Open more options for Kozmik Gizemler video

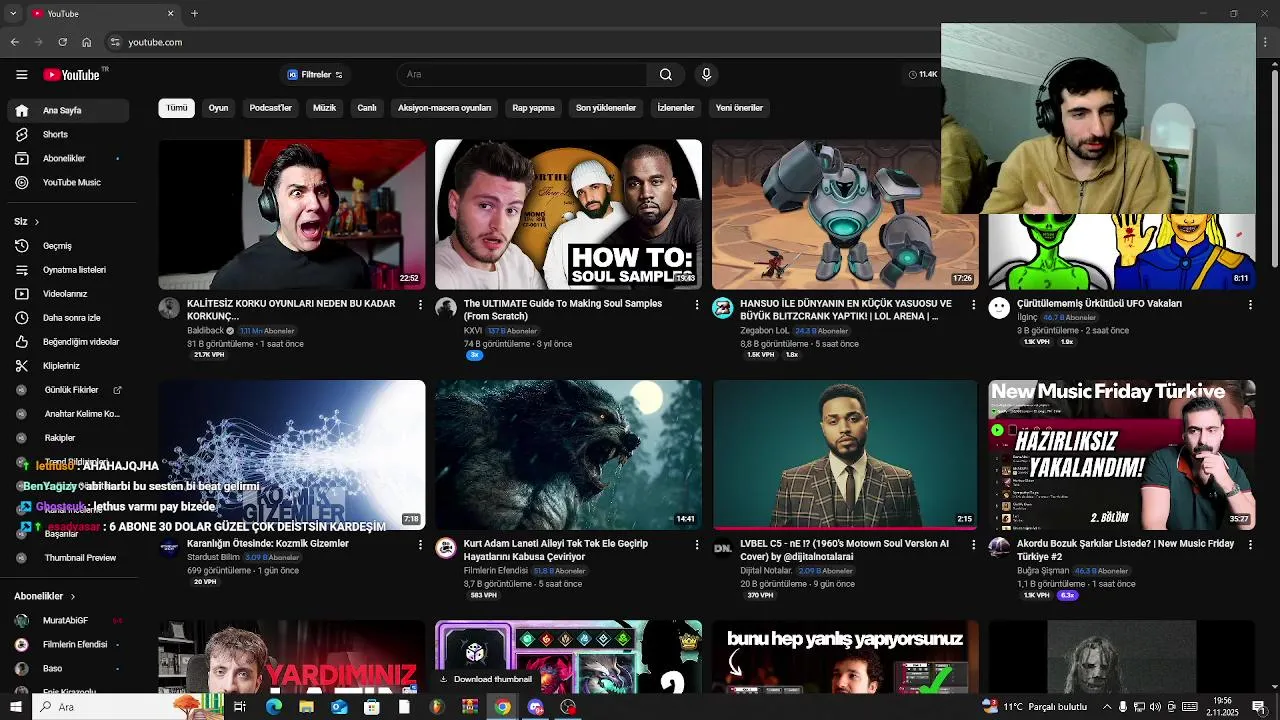click(x=420, y=545)
